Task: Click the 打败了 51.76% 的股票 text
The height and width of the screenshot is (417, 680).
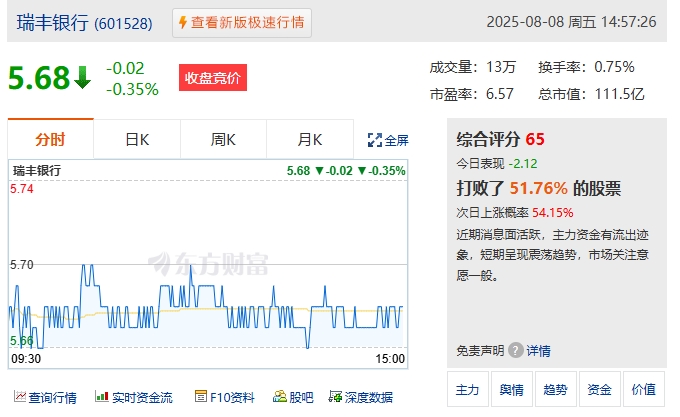Action: pyautogui.click(x=539, y=188)
